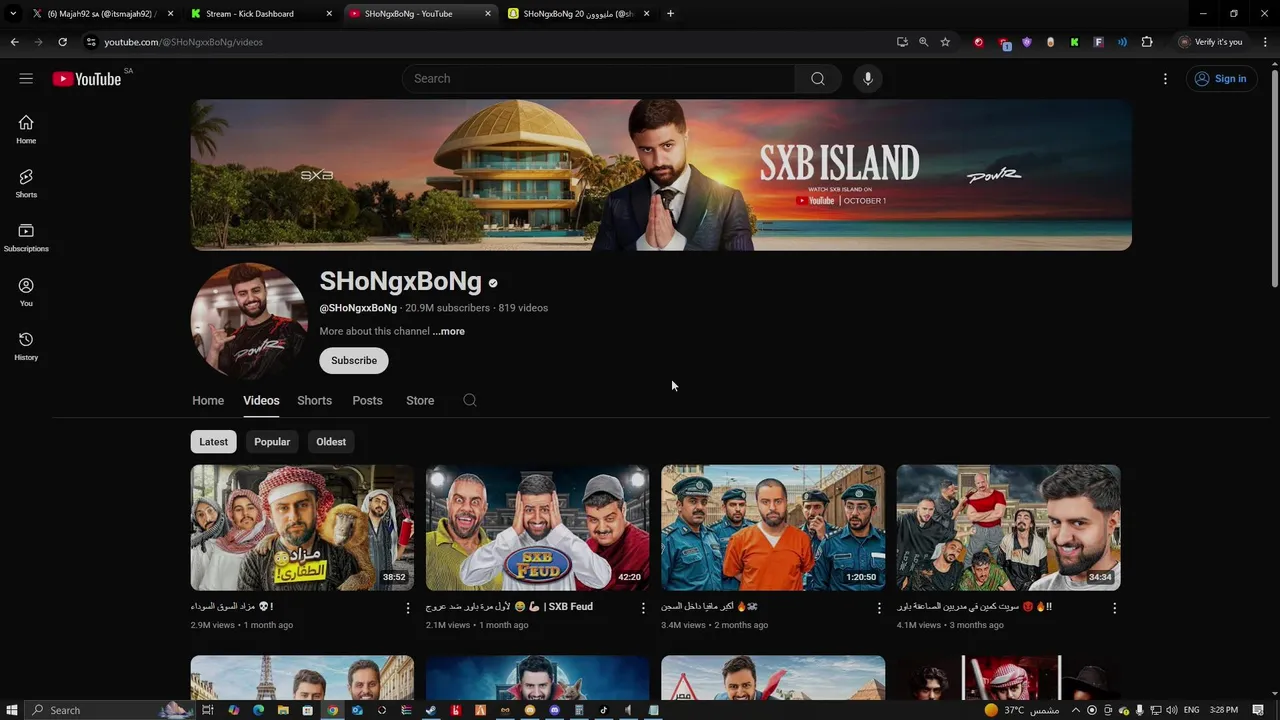Sort videos by Popular
The height and width of the screenshot is (720, 1280).
point(272,442)
